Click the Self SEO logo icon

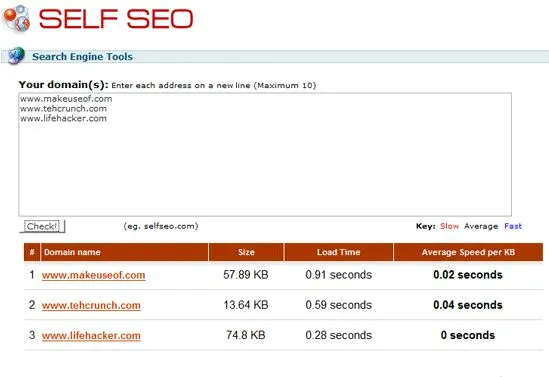point(16,18)
